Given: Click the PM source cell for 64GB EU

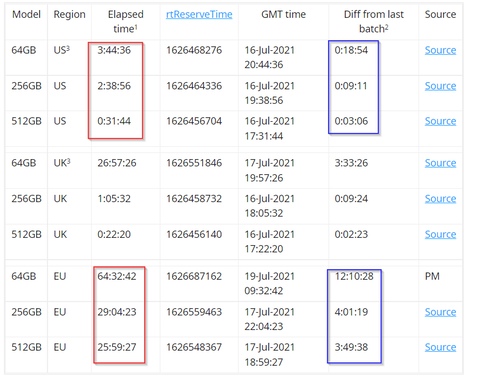Looking at the screenshot, I should 432,276.
